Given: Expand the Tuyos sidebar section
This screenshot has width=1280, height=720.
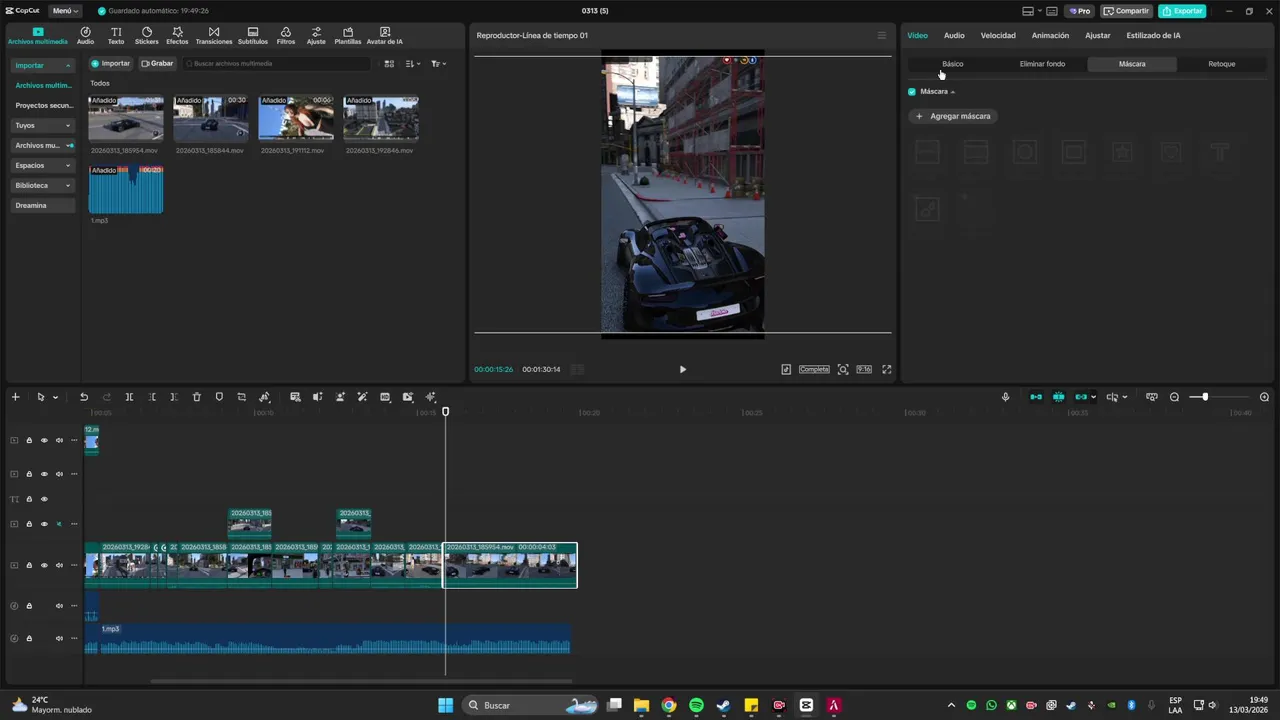Looking at the screenshot, I should [42, 125].
